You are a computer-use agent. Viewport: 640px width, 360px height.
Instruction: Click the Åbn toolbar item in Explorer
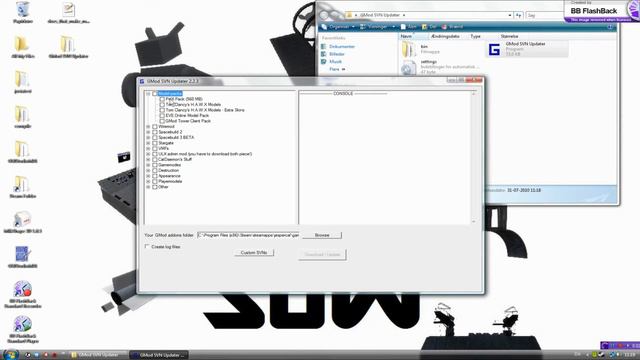click(409, 27)
